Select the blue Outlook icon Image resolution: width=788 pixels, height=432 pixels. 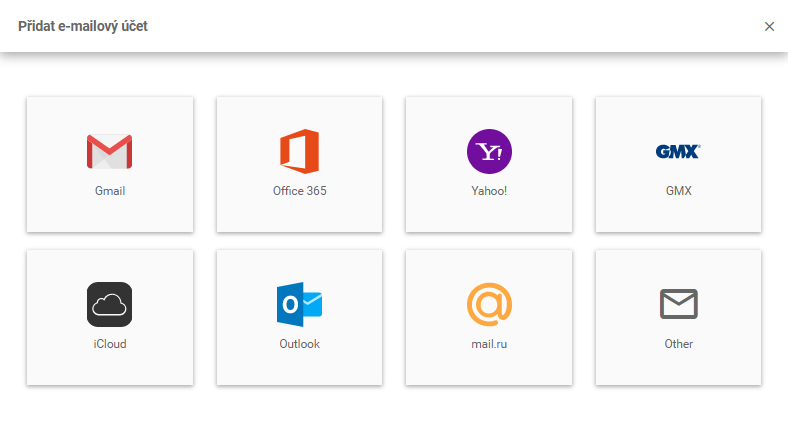(300, 304)
